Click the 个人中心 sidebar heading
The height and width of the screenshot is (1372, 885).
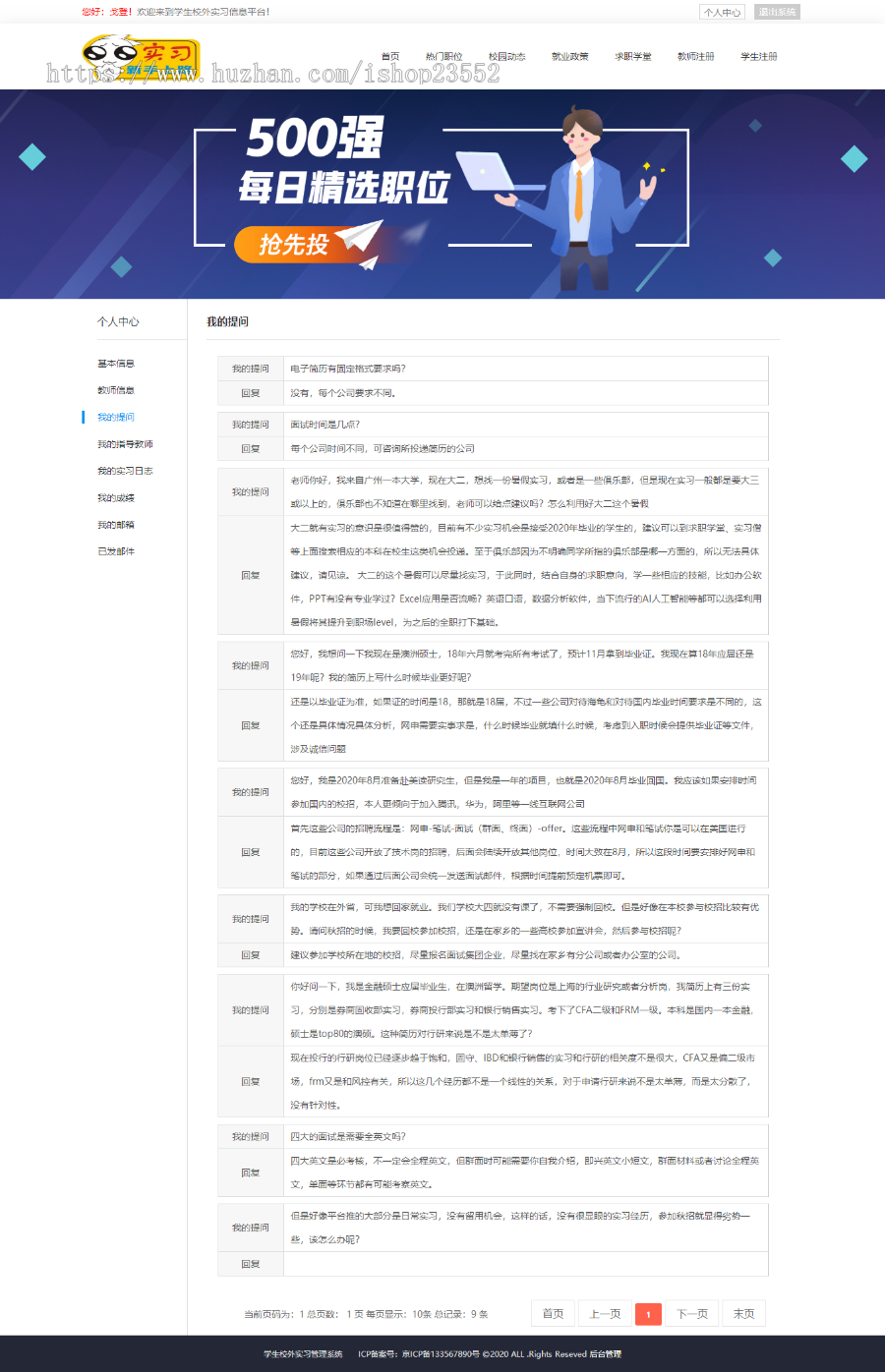click(x=118, y=321)
